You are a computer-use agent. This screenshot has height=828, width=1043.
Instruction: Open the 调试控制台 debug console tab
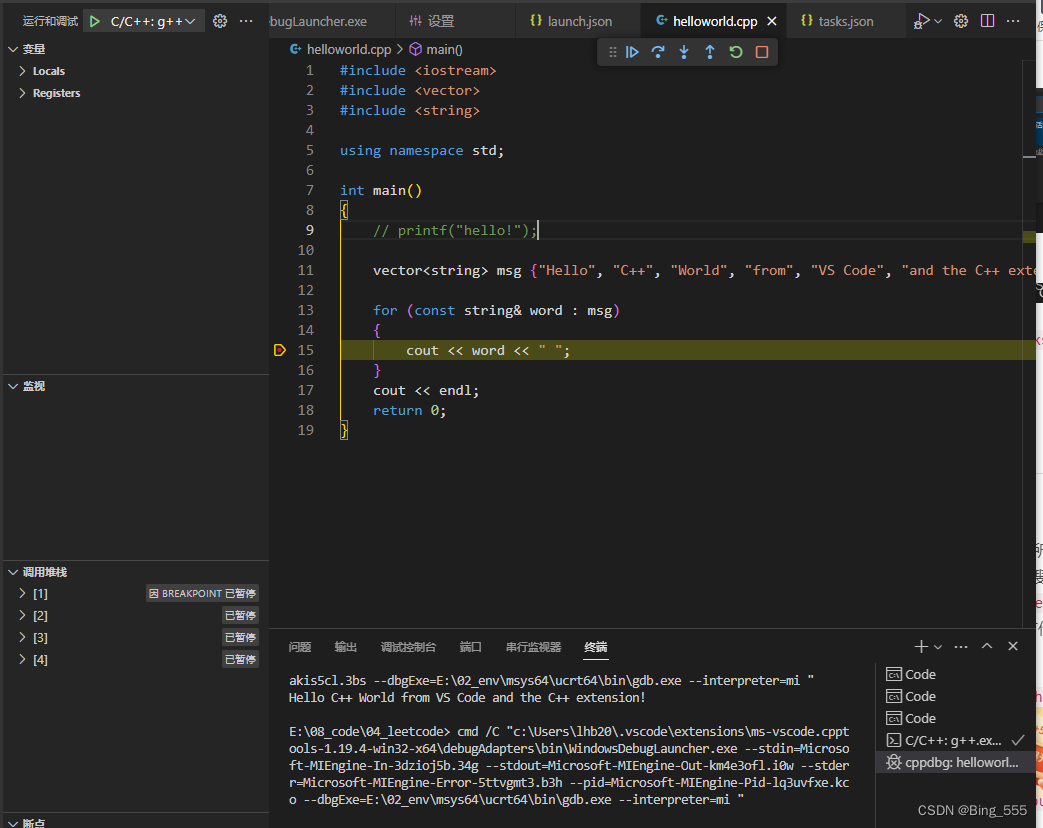pyautogui.click(x=408, y=647)
